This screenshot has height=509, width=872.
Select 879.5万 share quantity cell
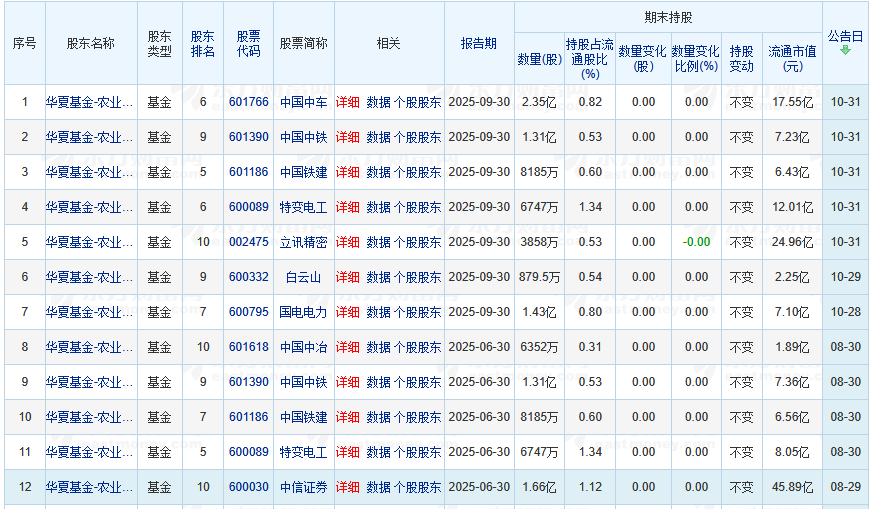click(539, 277)
